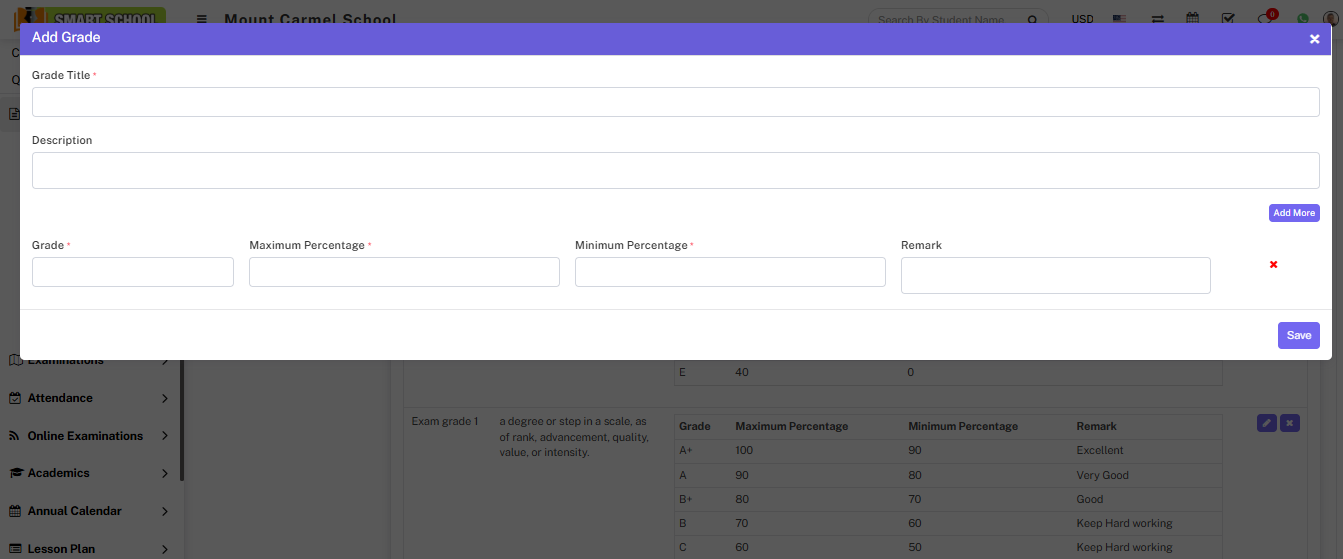Image resolution: width=1343 pixels, height=559 pixels.
Task: Open the task checklist icon in header
Action: pos(1228,18)
